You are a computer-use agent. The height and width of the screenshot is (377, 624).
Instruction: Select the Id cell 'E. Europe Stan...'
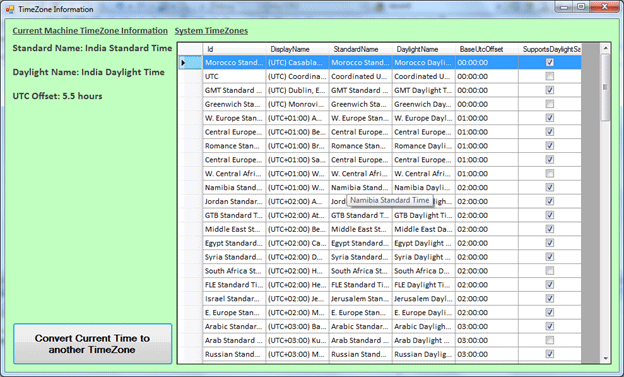234,313
